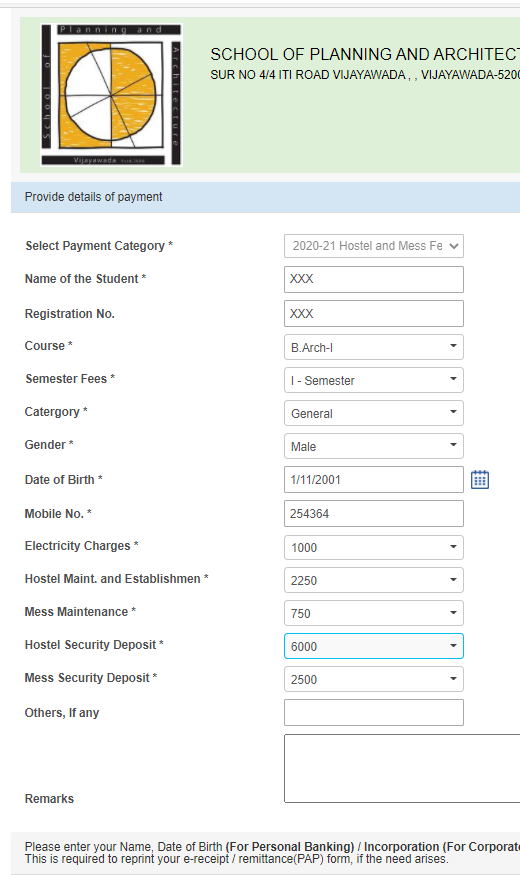Screen dimensions: 520x876
Task: Expand the Mess Maintenance dropdown showing 750
Action: tap(374, 613)
